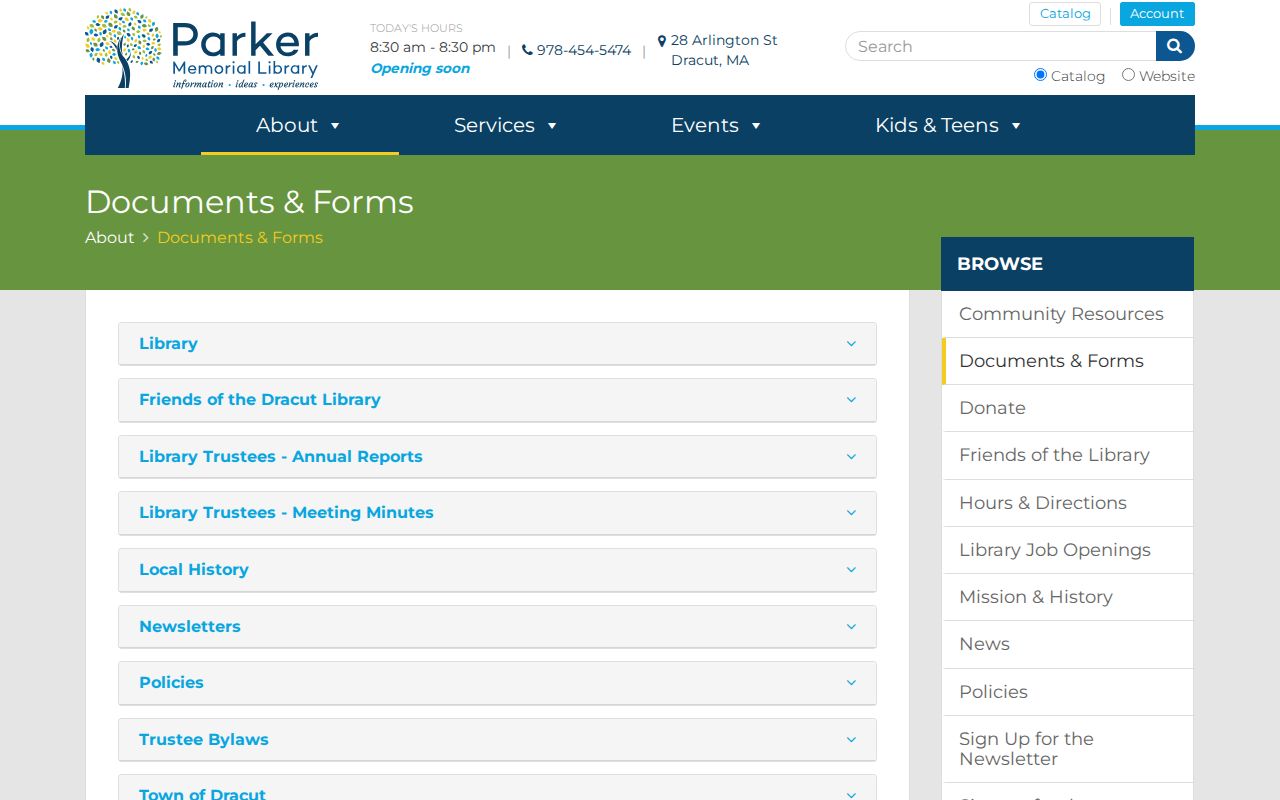This screenshot has width=1280, height=800.
Task: Click the chevron on Library section
Action: pos(851,343)
